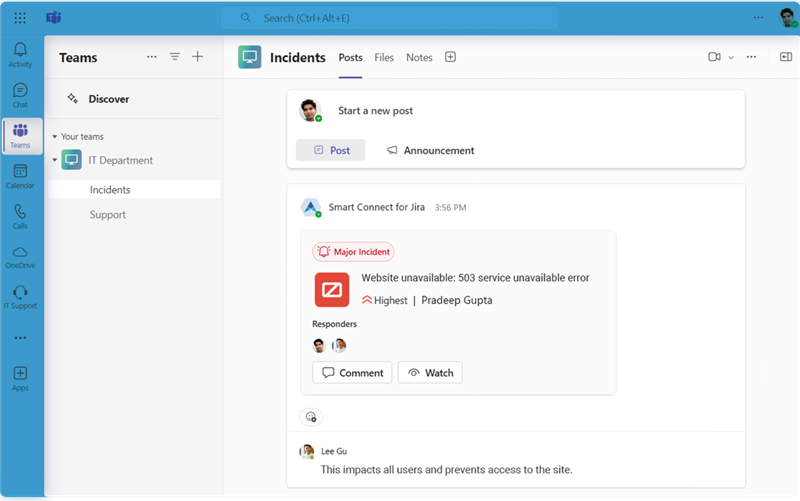Collapse the Your teams section
Image resolution: width=800 pixels, height=501 pixels.
(55, 137)
